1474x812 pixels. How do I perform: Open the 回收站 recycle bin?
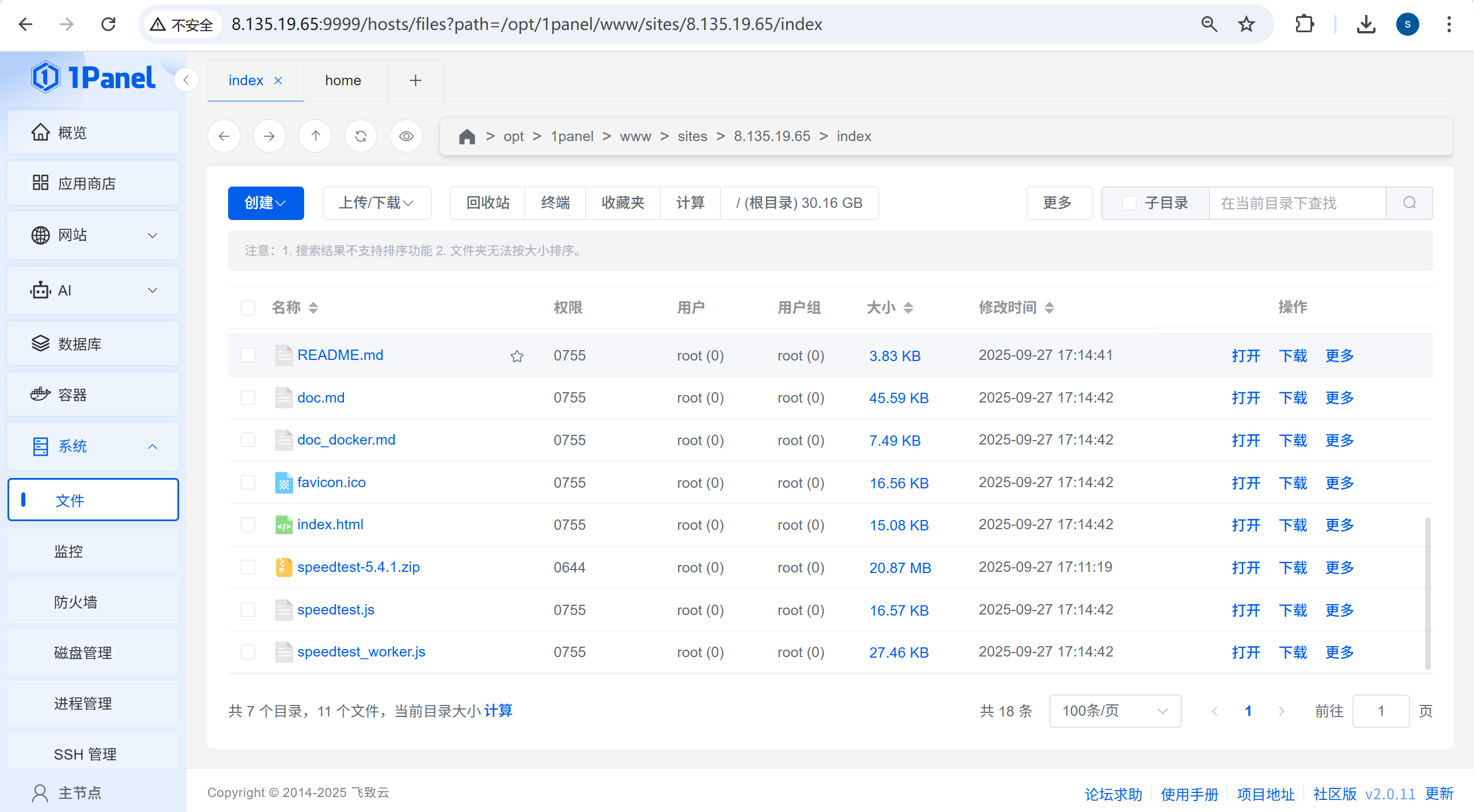[x=487, y=203]
